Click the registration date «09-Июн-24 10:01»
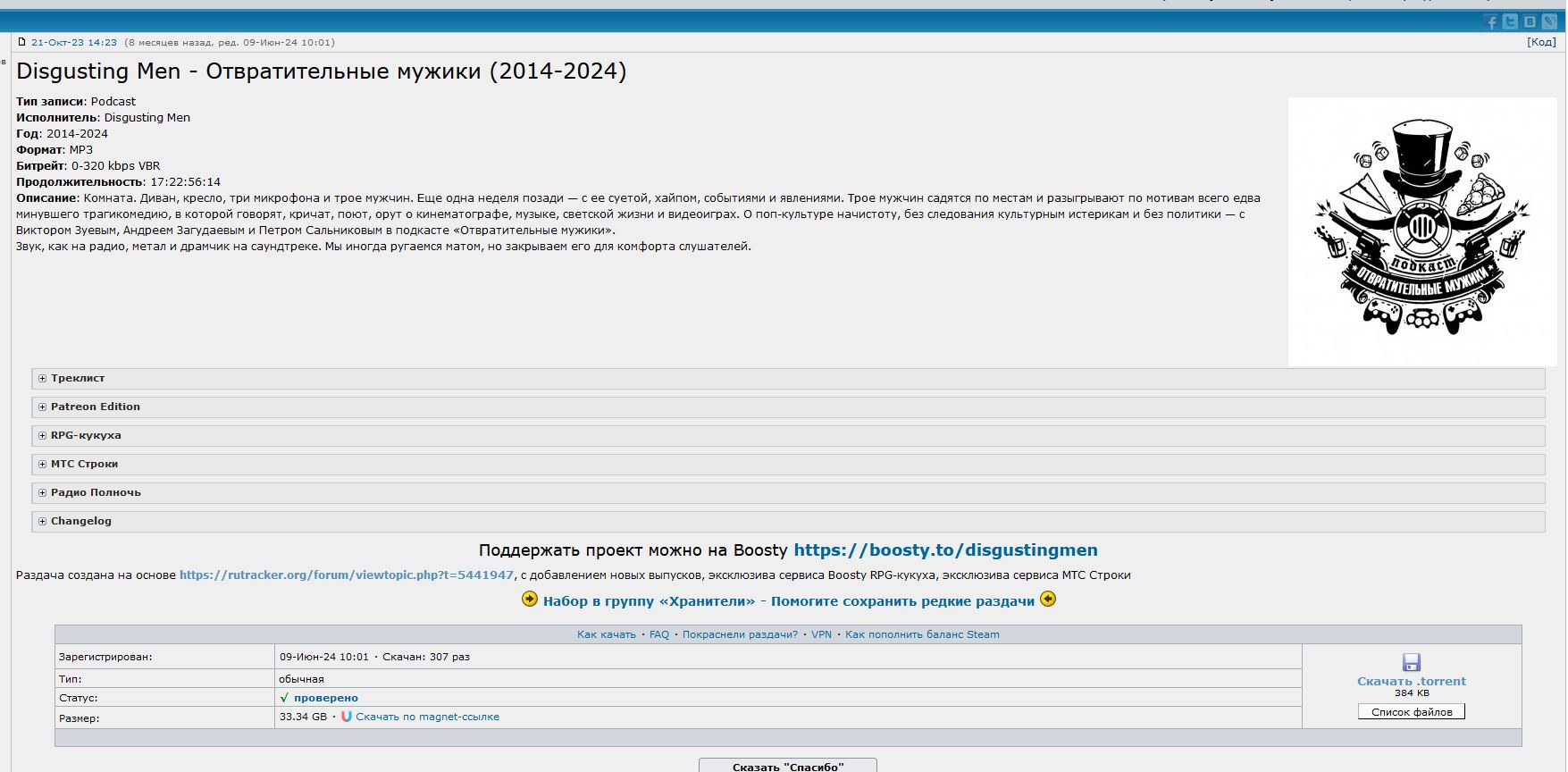This screenshot has height=772, width=1568. pyautogui.click(x=324, y=657)
